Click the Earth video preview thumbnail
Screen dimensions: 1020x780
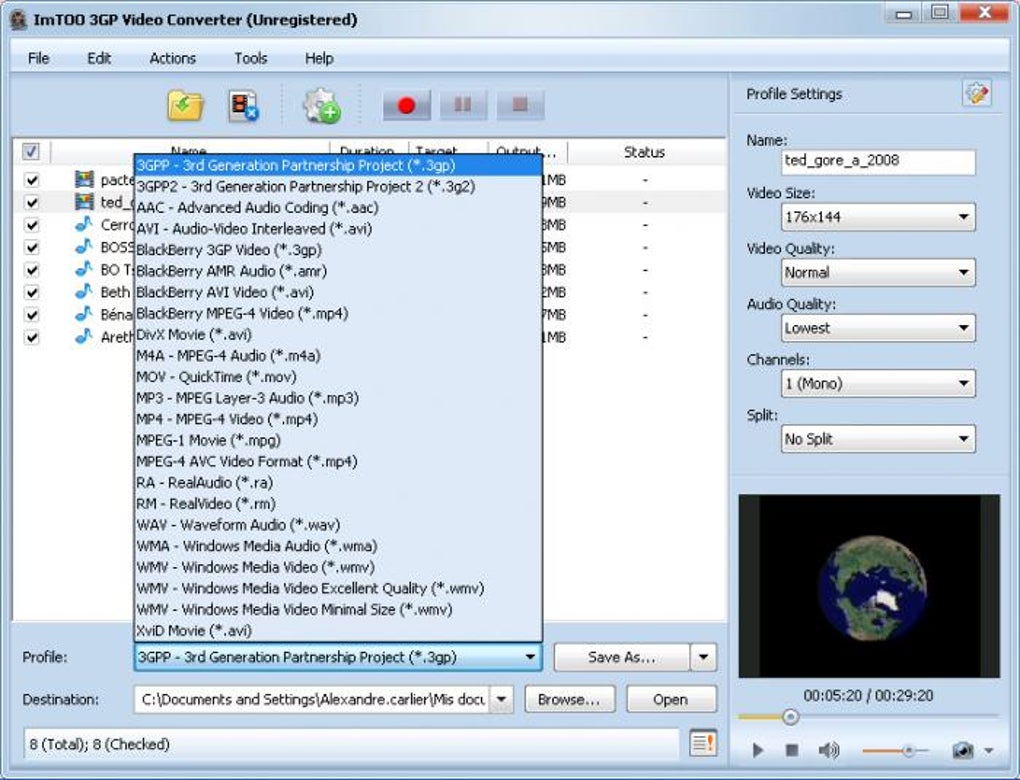(x=869, y=586)
